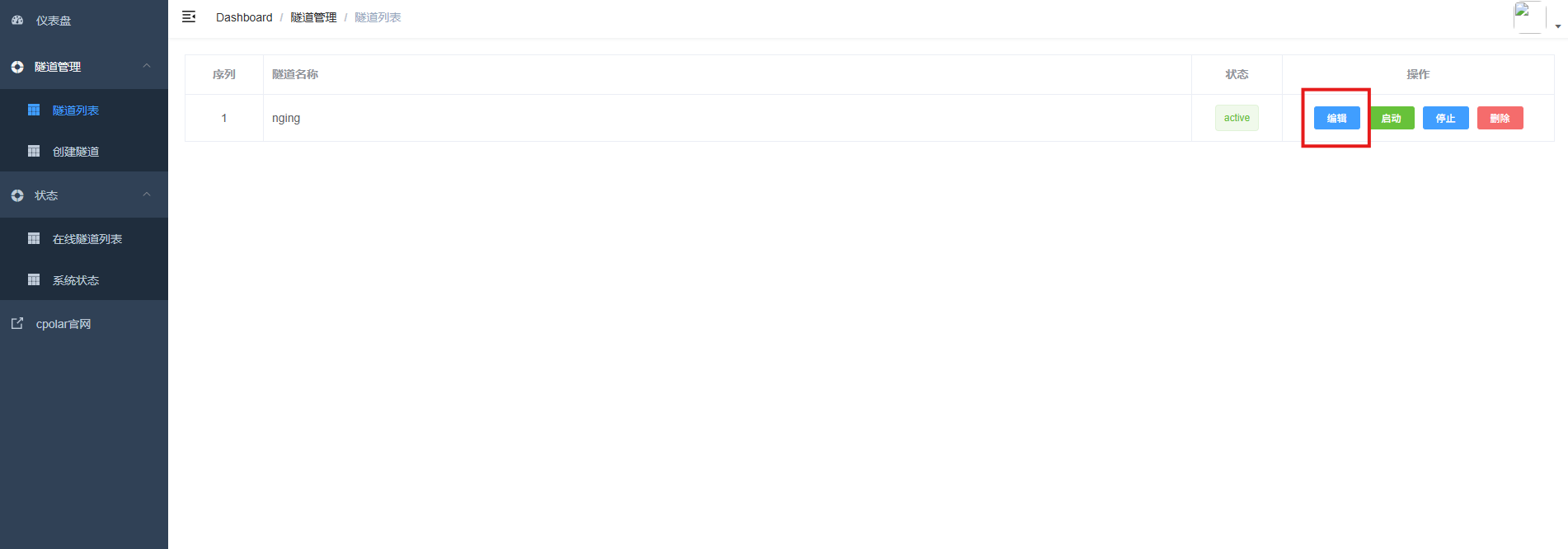Collapse the 隧道管理 menu chevron
The image size is (1568, 549).
coord(147,66)
